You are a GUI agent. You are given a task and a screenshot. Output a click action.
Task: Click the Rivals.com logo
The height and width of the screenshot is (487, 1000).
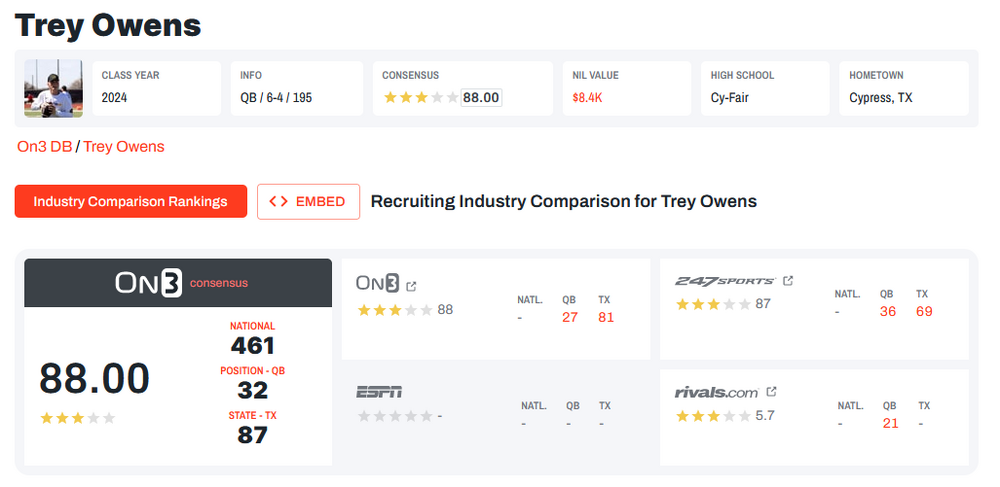click(717, 392)
